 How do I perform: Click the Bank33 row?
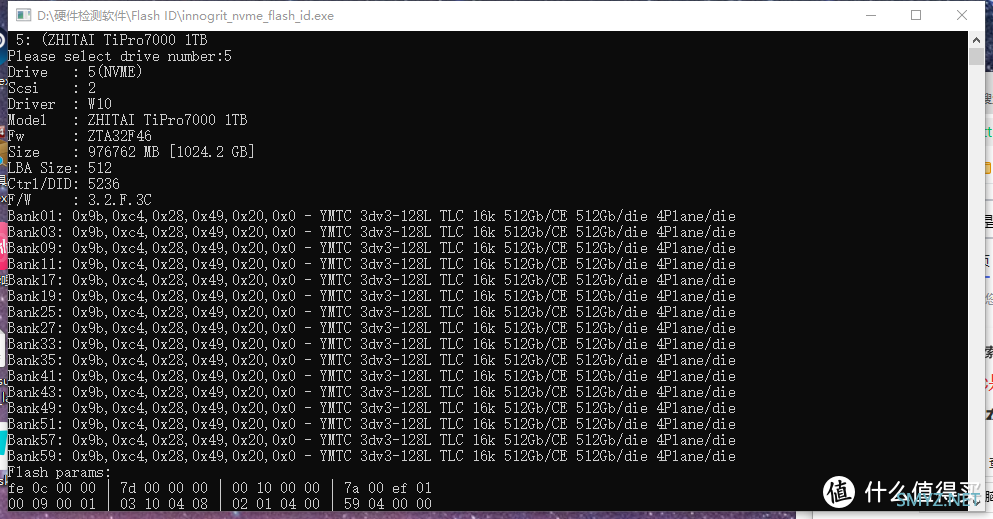coord(372,344)
